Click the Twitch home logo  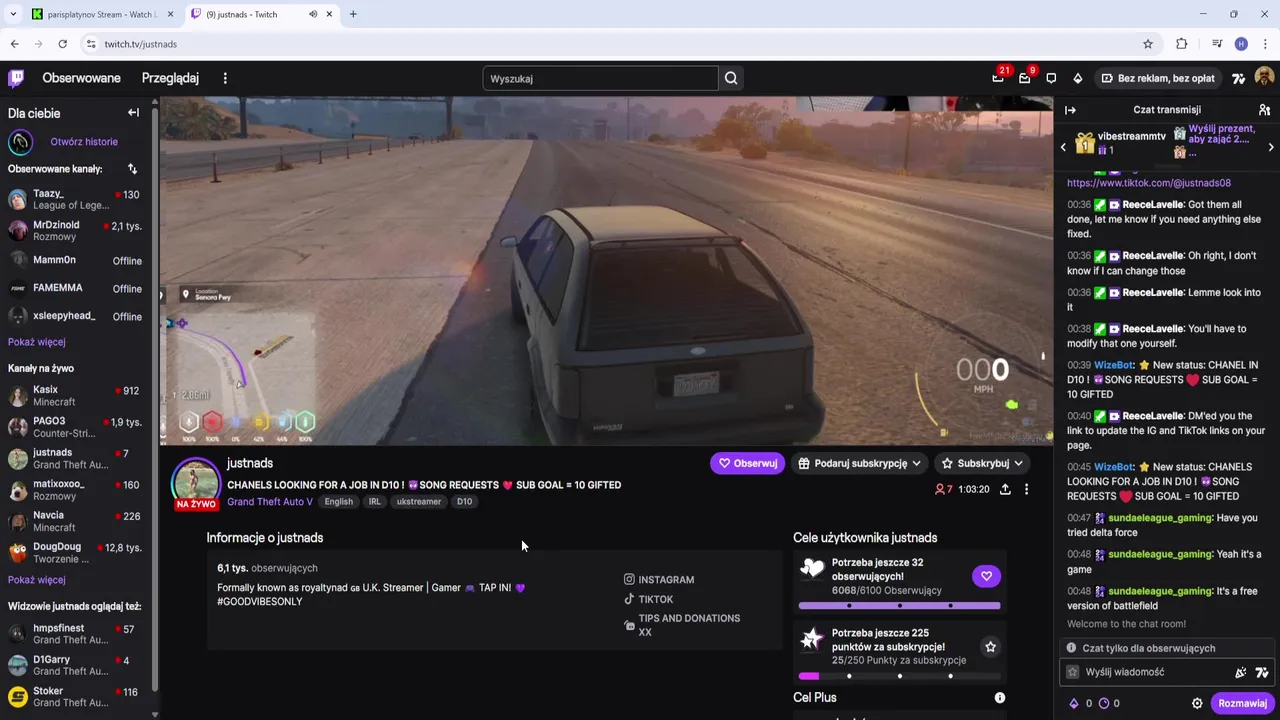pos(16,78)
